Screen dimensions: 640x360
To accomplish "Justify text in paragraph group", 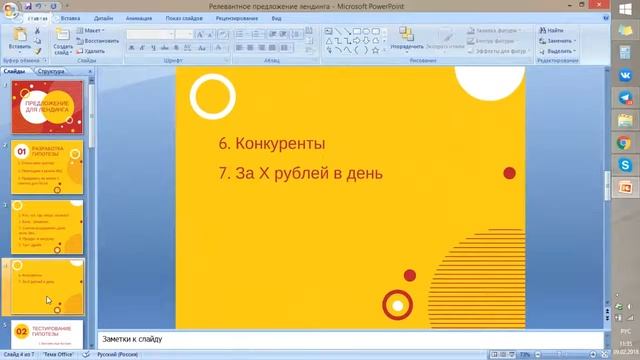I will pyautogui.click(x=272, y=48).
